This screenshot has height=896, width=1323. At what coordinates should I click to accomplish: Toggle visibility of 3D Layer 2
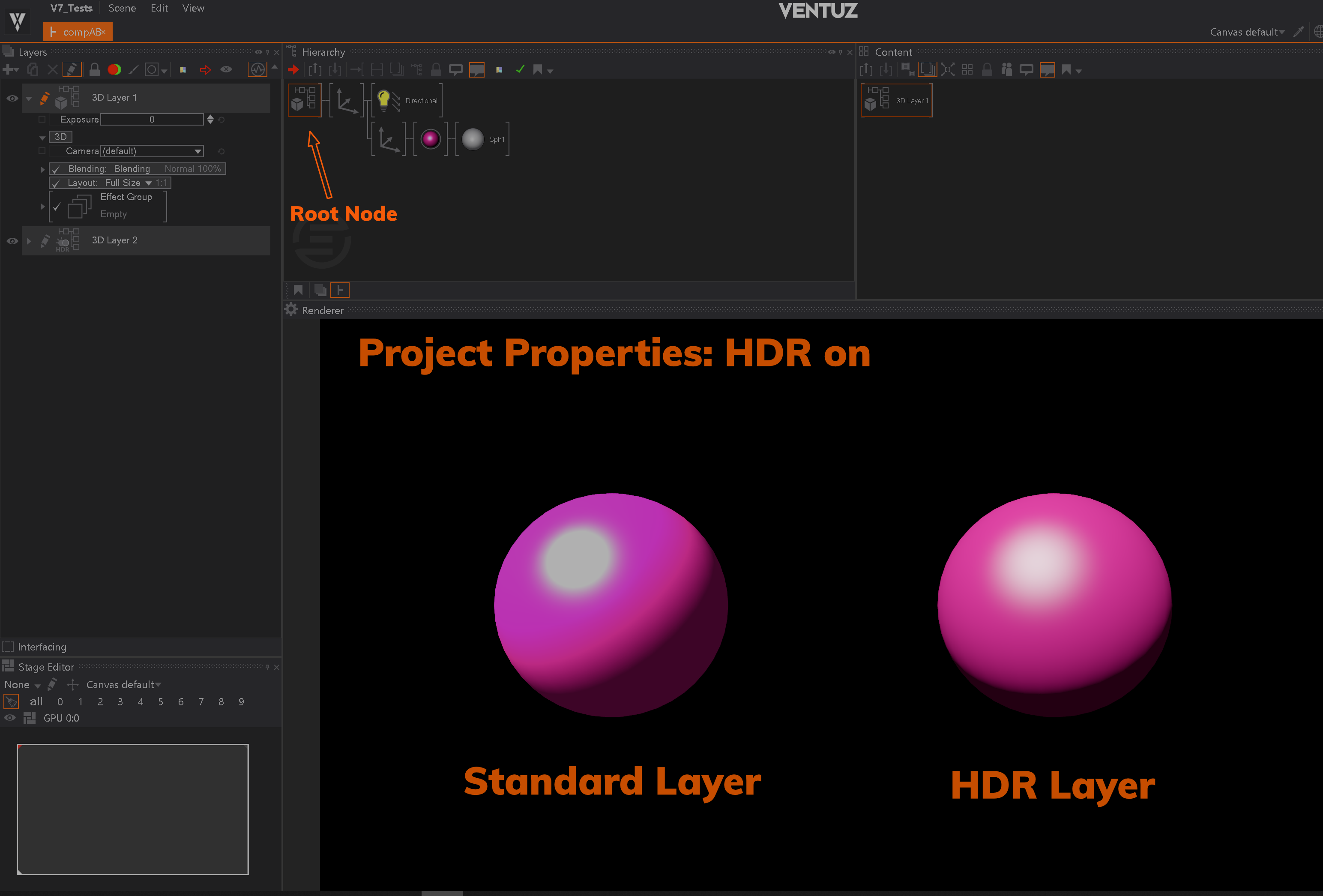click(x=12, y=241)
